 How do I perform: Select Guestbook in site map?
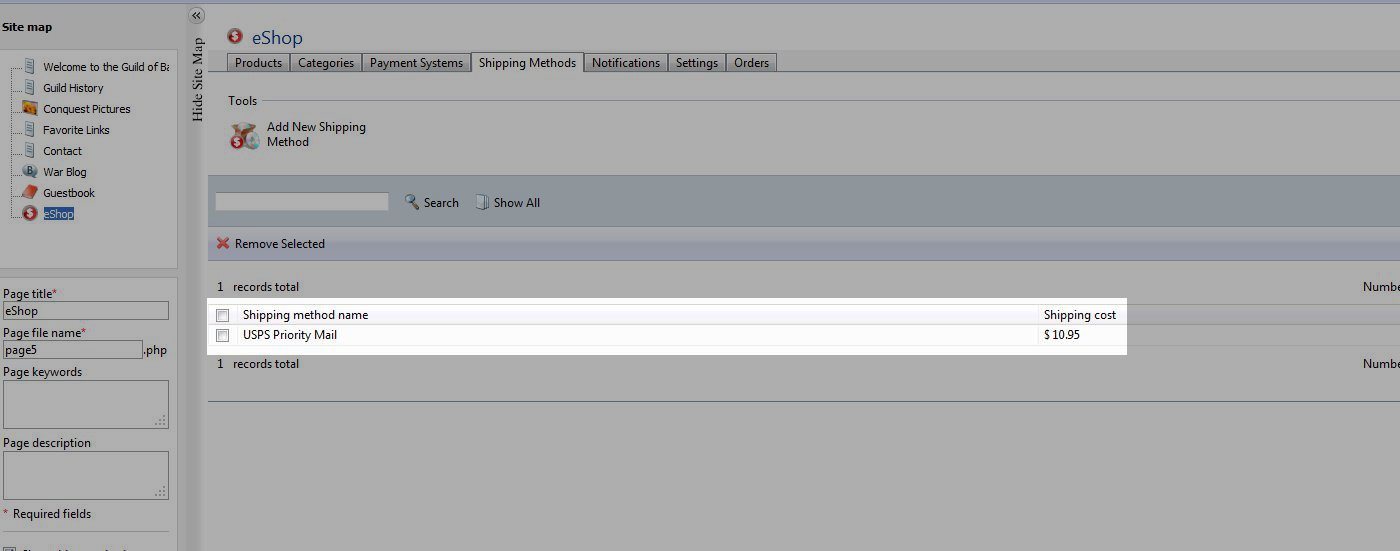[x=69, y=193]
